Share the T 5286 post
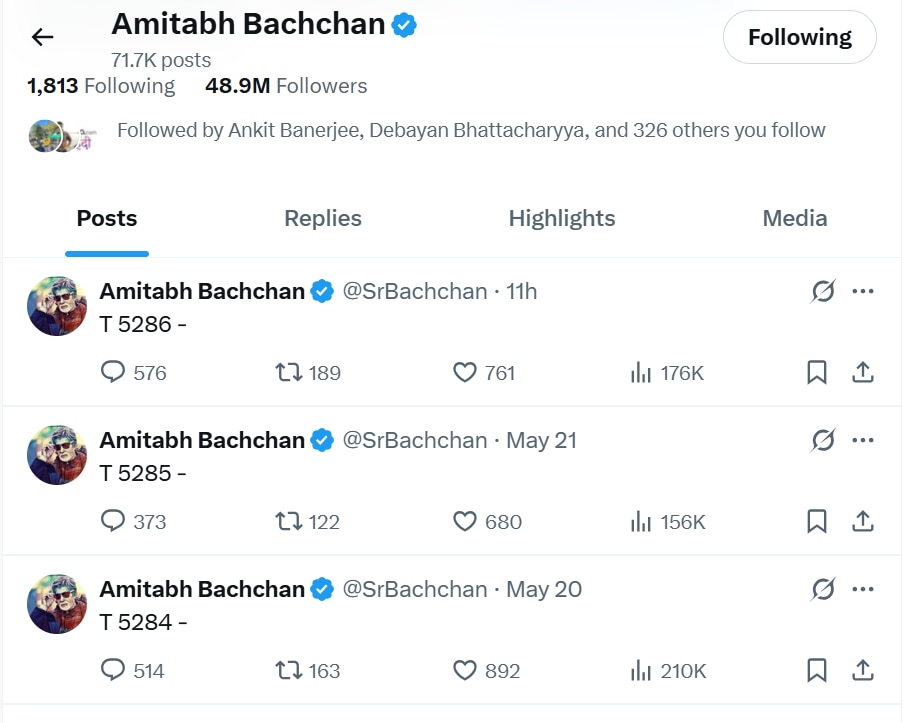This screenshot has height=723, width=907. point(863,373)
